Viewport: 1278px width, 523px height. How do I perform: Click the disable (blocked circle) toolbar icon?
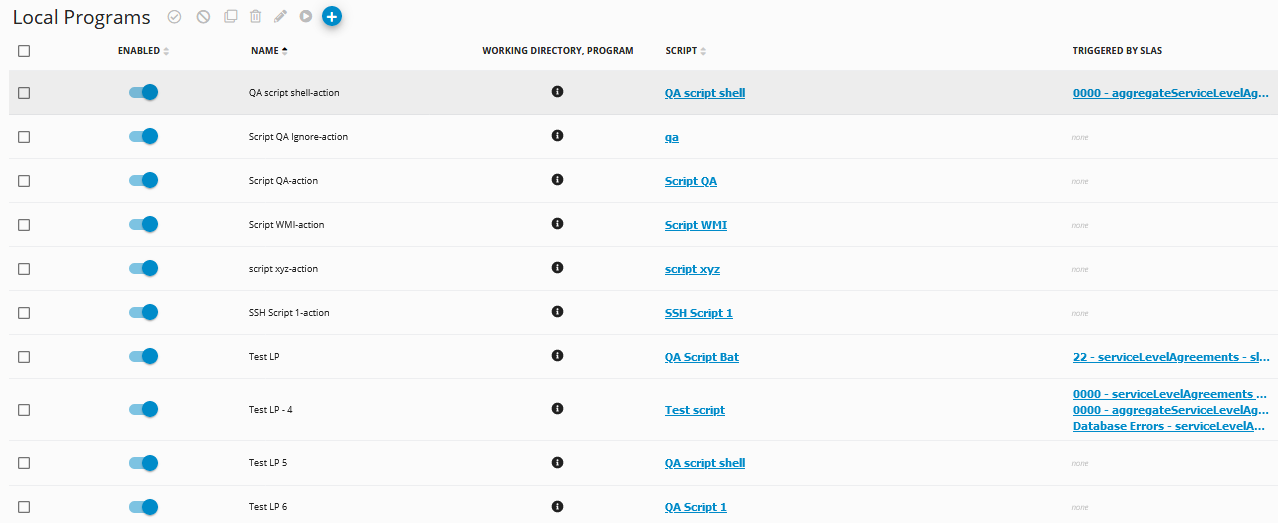pos(203,17)
